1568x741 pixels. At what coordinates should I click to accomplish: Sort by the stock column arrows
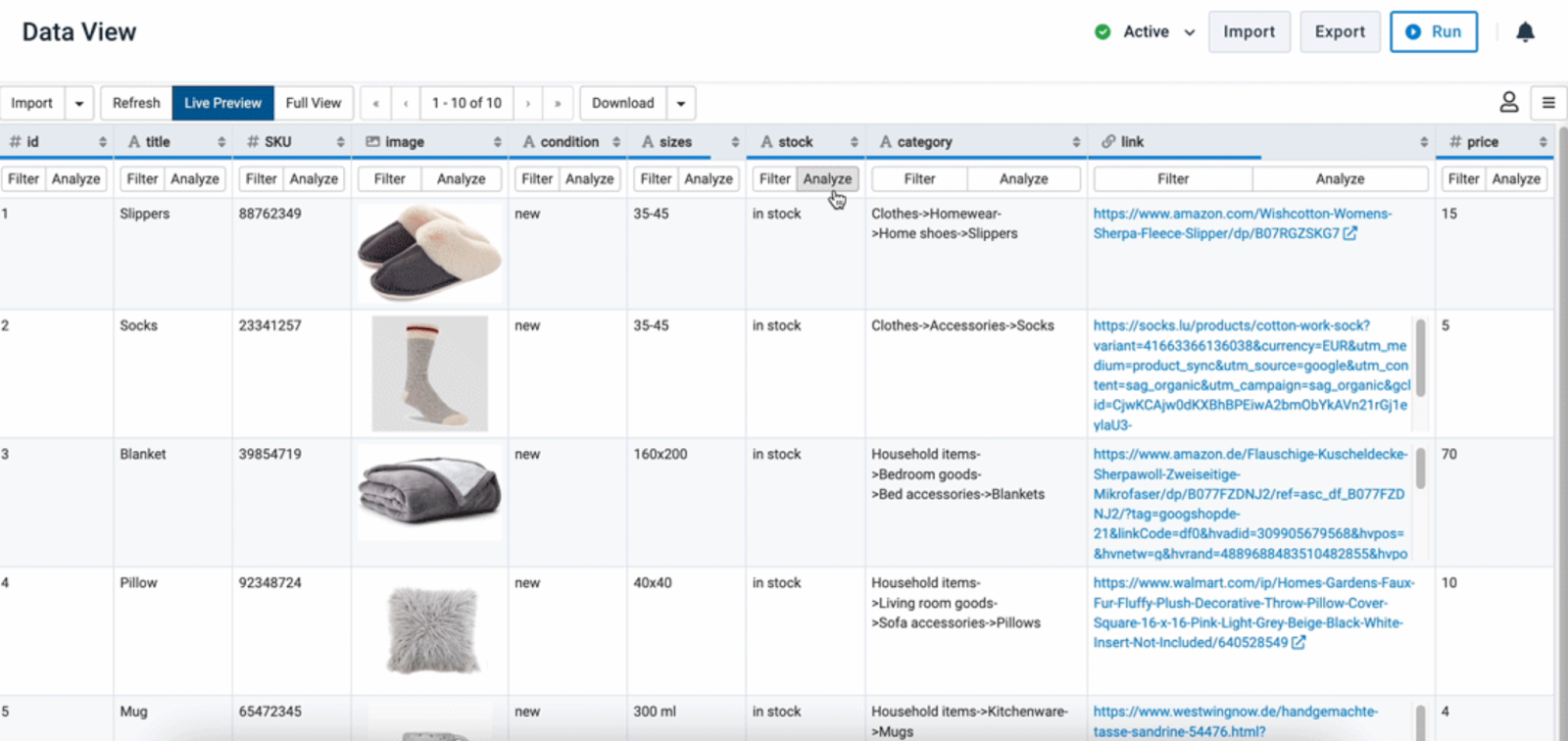click(855, 142)
